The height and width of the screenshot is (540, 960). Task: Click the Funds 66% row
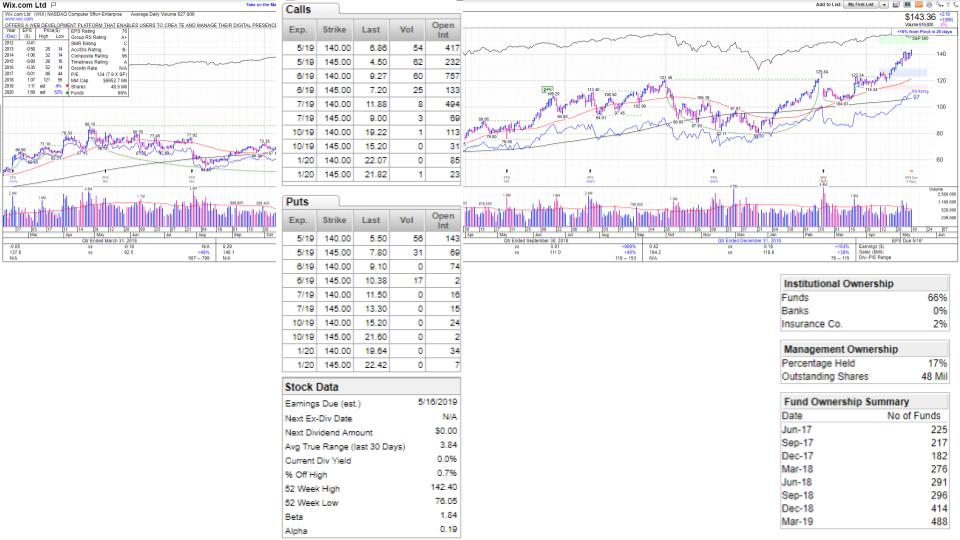pyautogui.click(x=864, y=298)
